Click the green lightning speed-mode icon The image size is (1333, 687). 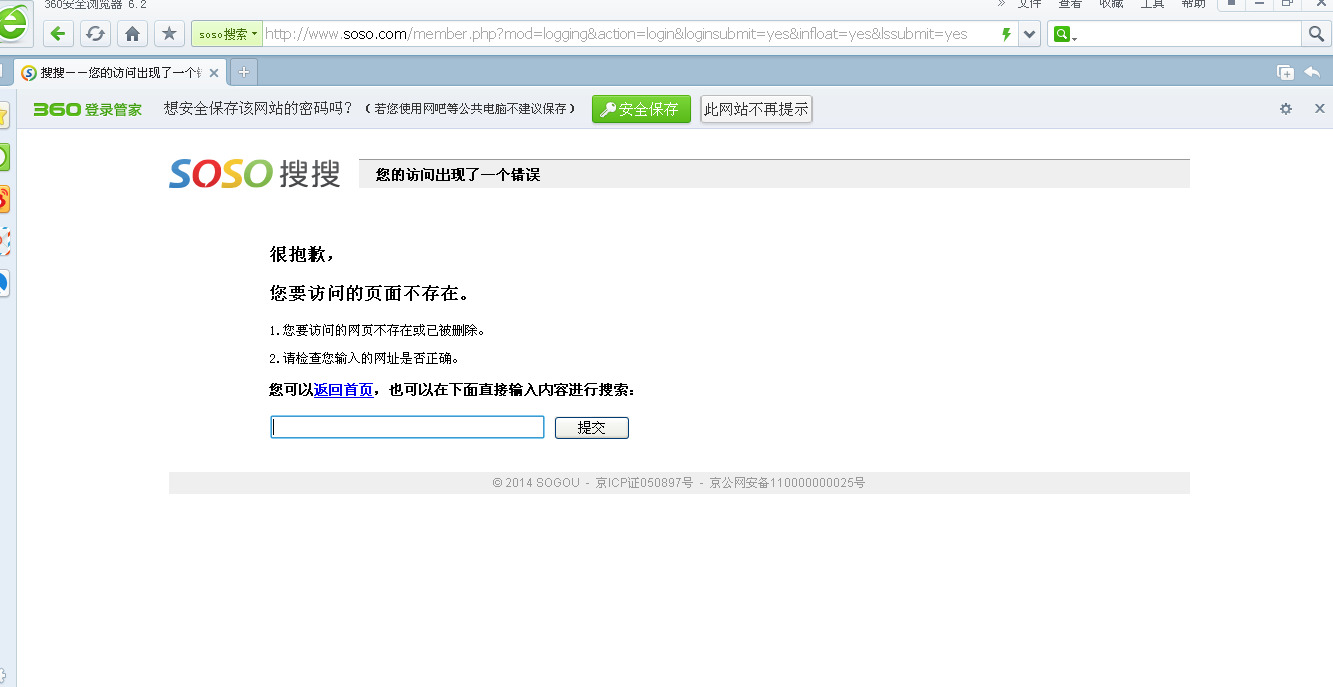pos(1006,34)
